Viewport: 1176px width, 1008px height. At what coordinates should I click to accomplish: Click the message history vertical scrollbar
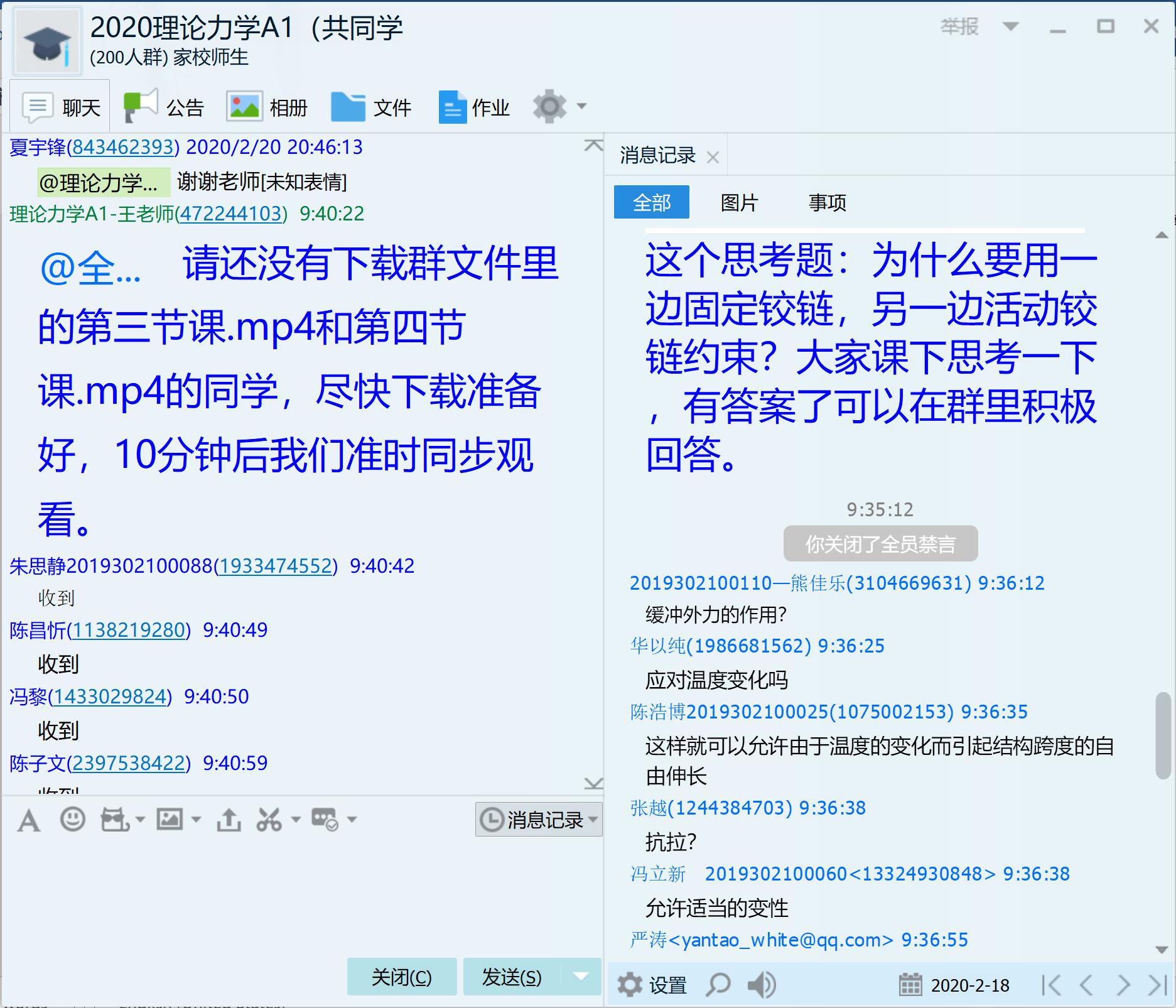click(1162, 735)
